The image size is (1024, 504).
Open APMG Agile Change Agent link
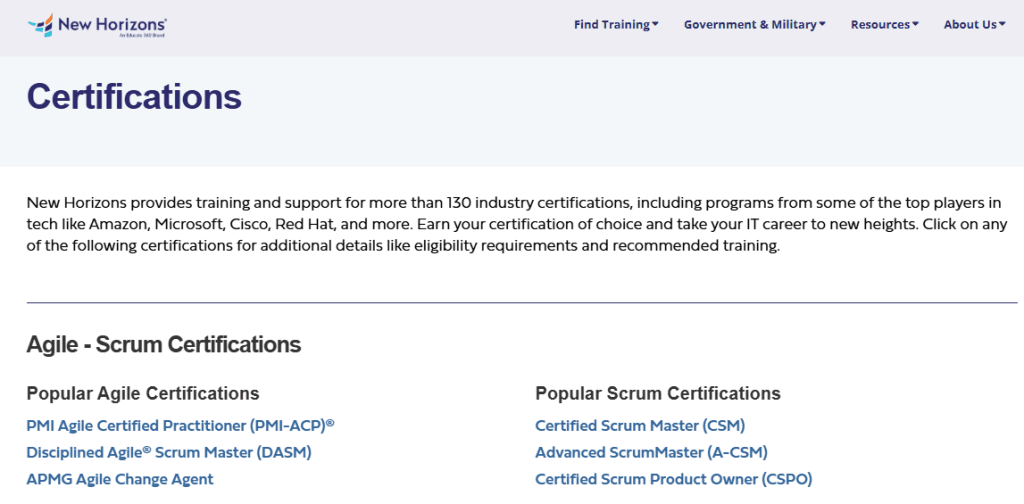coord(120,479)
